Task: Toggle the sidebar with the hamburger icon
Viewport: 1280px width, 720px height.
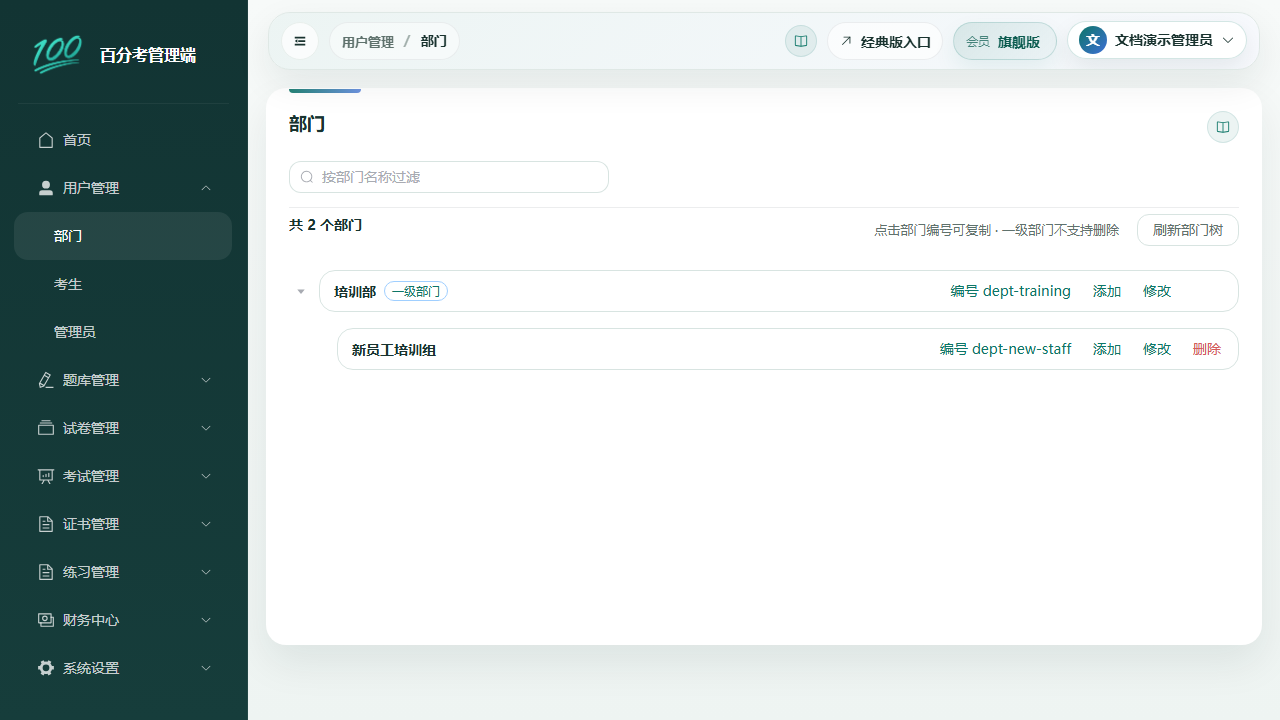Action: pyautogui.click(x=300, y=41)
